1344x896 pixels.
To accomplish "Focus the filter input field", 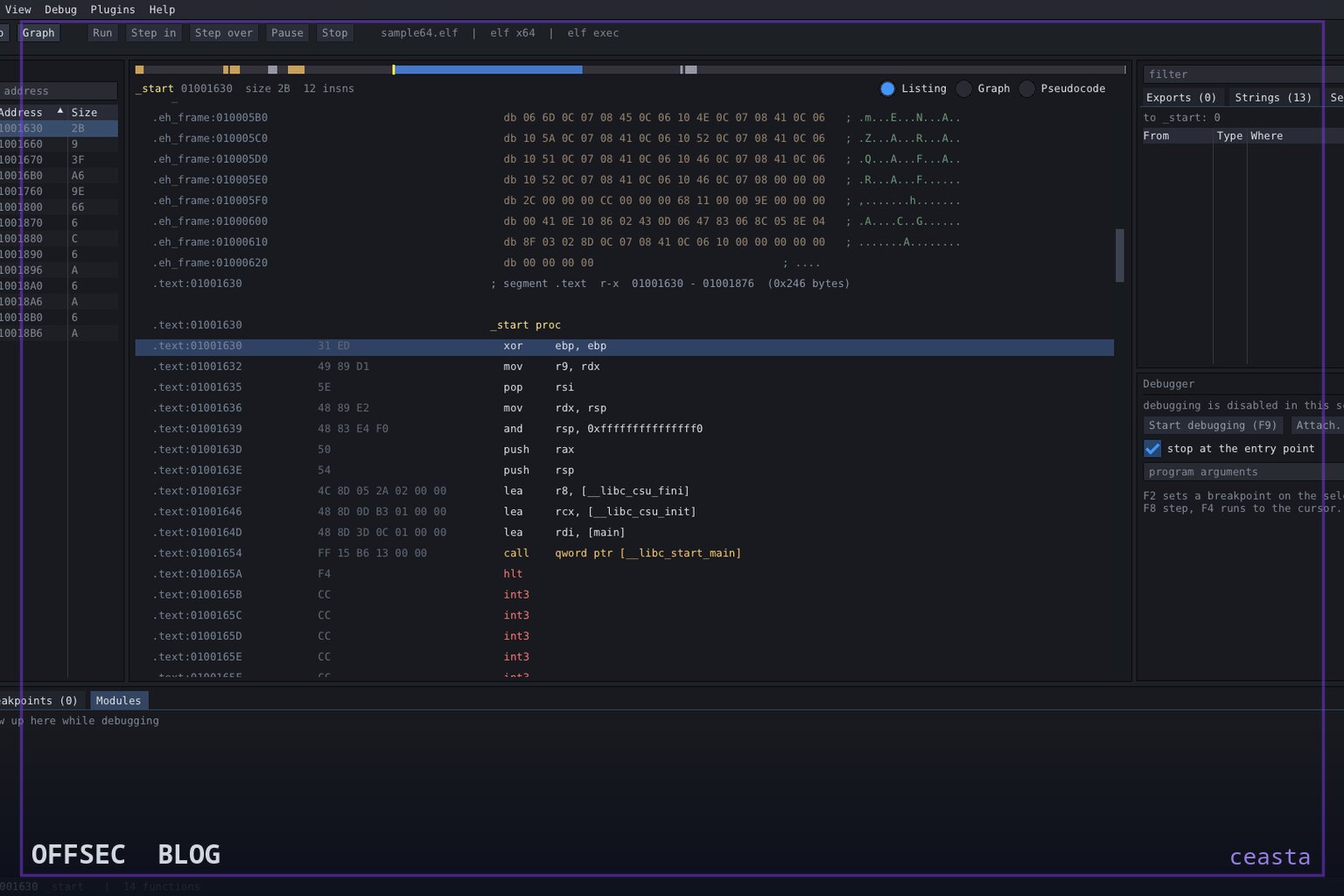I will pos(1243,74).
